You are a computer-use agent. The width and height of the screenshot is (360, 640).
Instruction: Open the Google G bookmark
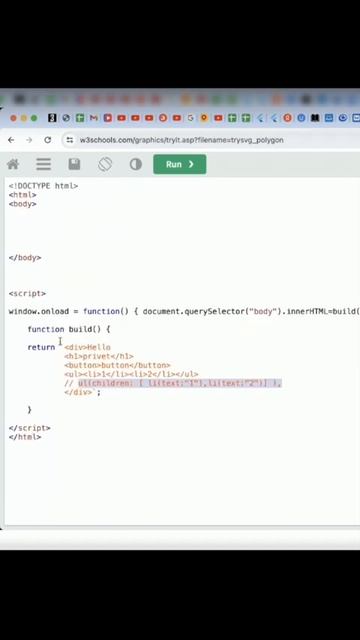190,118
